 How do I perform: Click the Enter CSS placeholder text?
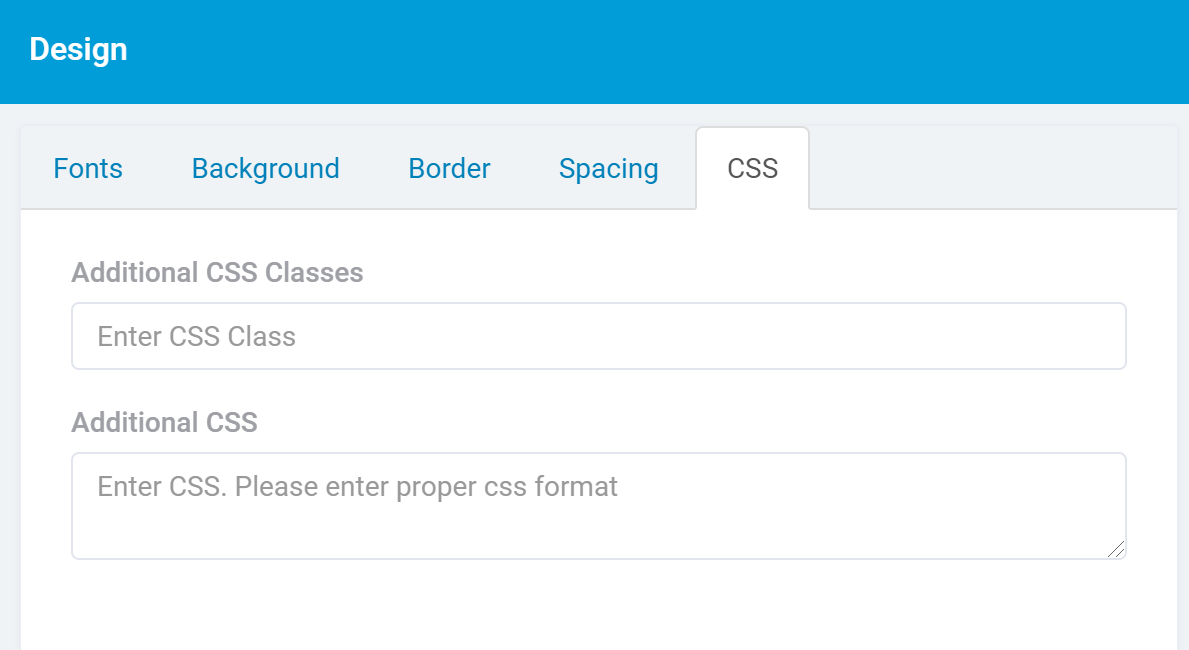(356, 486)
